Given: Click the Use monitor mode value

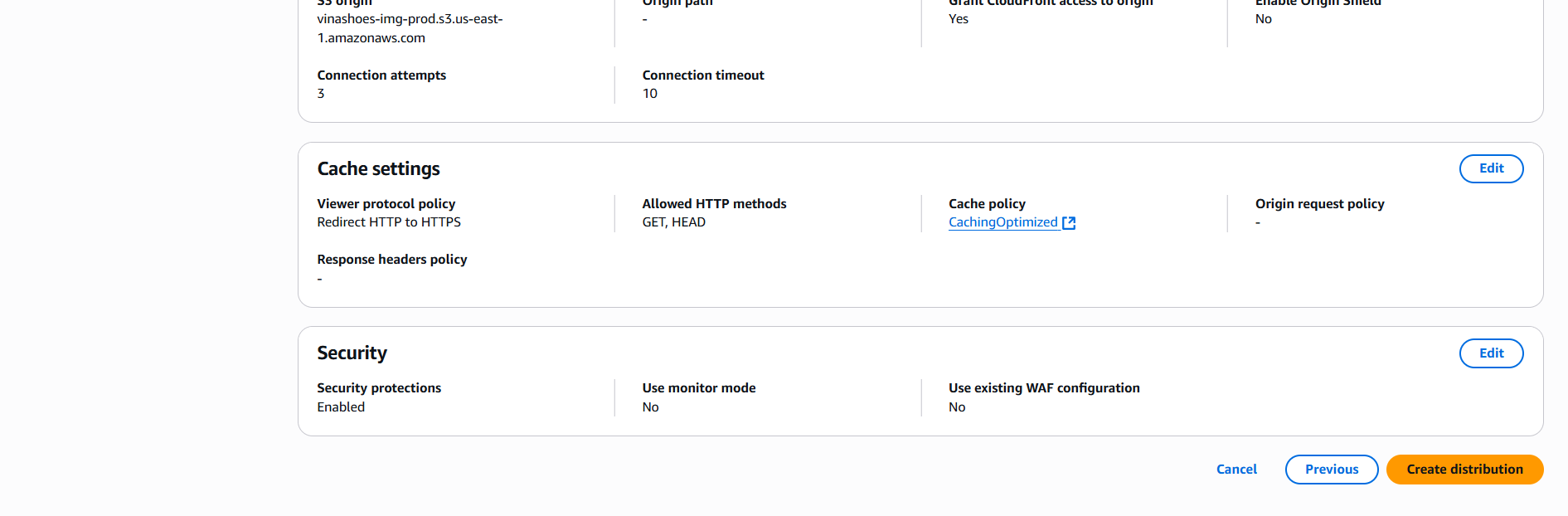Looking at the screenshot, I should click(x=650, y=406).
